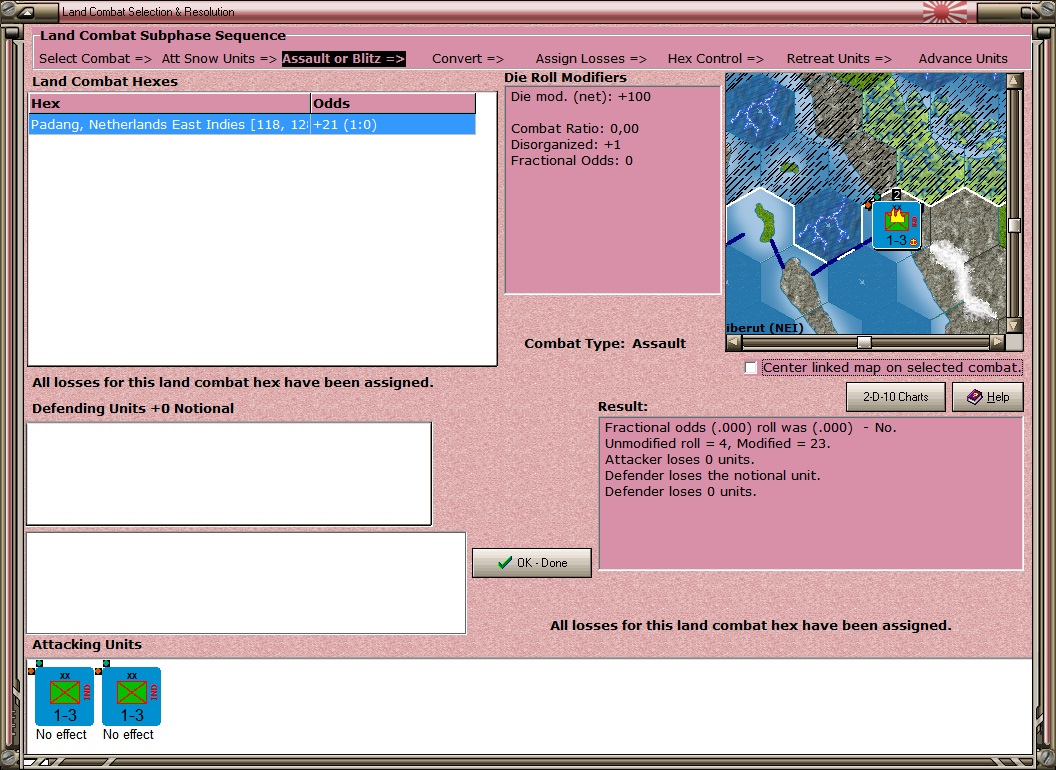Click the Disorganized: +1 modifier line

tap(566, 145)
